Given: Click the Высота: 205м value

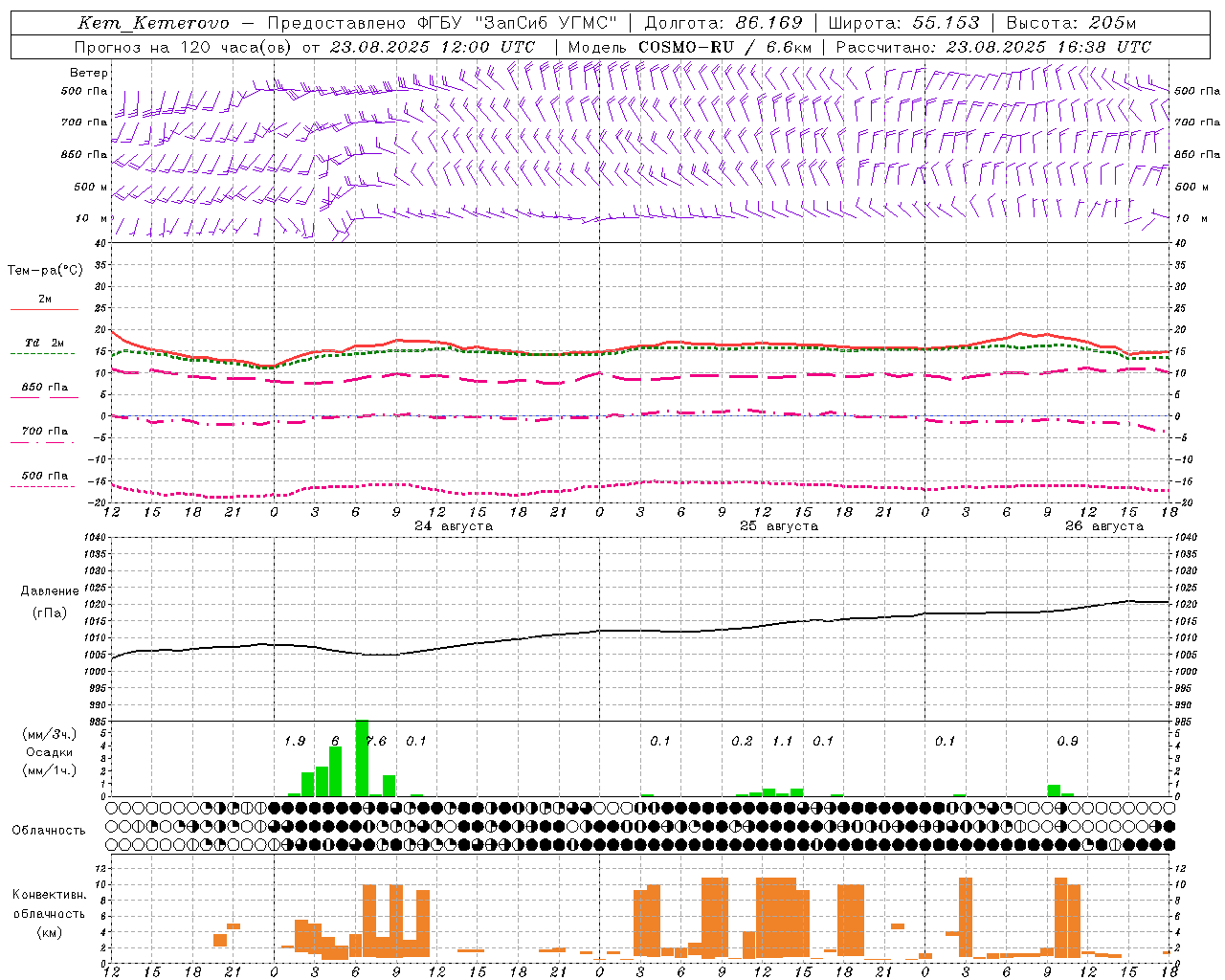Looking at the screenshot, I should [x=1071, y=23].
